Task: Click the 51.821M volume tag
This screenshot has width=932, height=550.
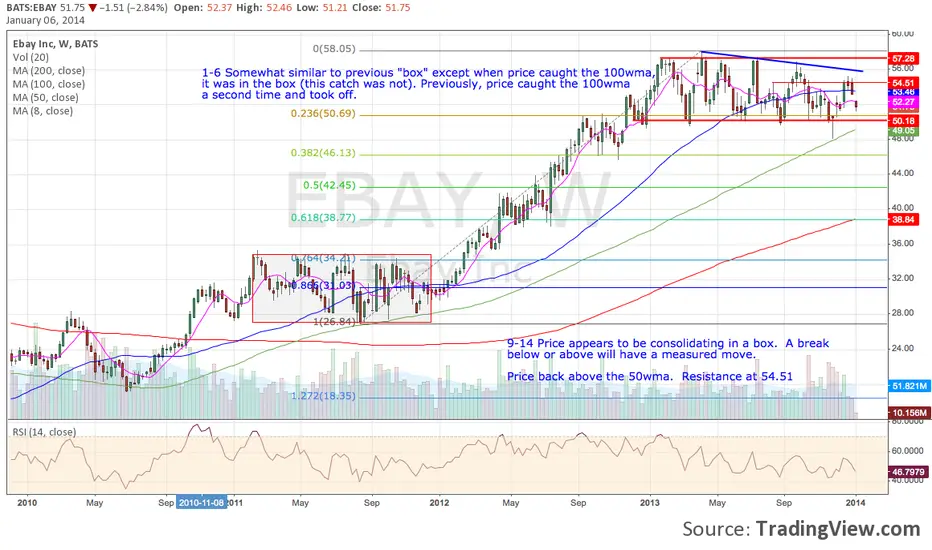Action: click(x=909, y=386)
